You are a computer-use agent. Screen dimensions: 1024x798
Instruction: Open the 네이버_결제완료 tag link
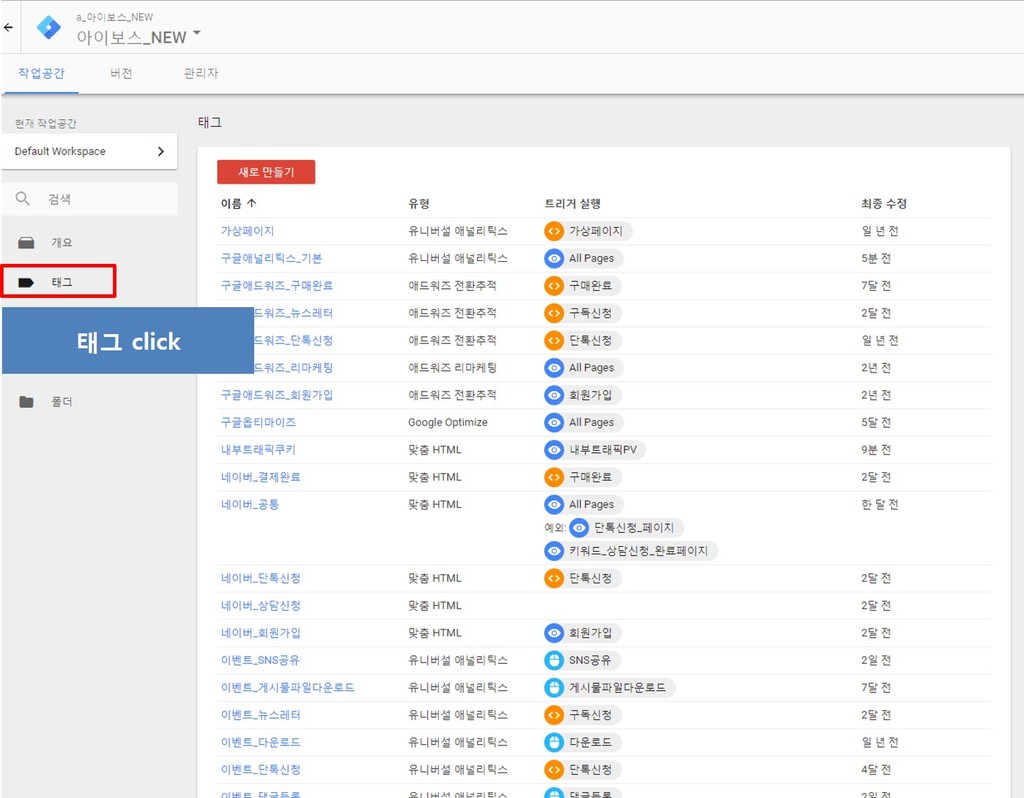pos(261,477)
